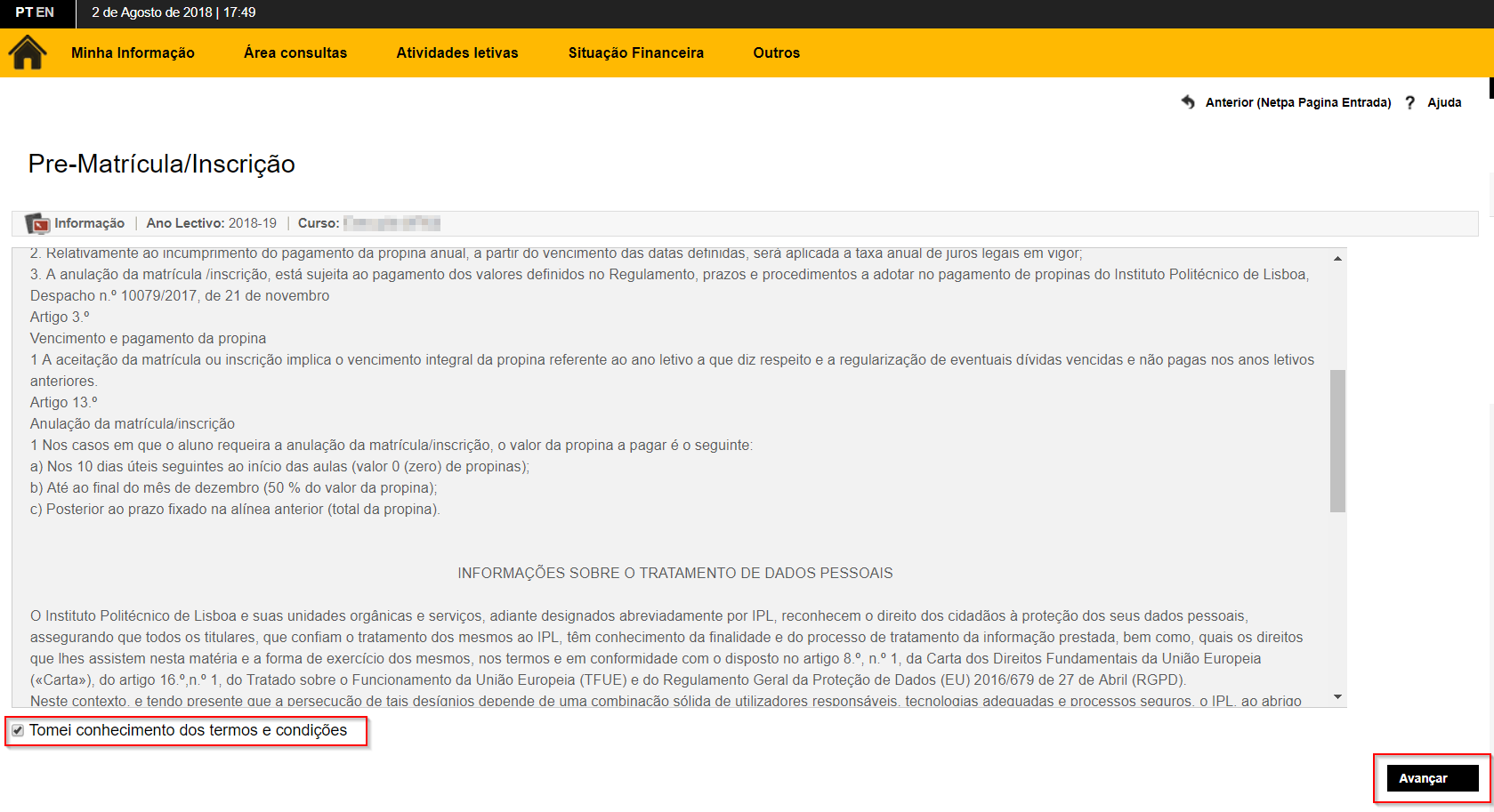Screen dimensions: 1494x812
Task: Click the terms scrollbar up arrow
Action: pos(1337,258)
